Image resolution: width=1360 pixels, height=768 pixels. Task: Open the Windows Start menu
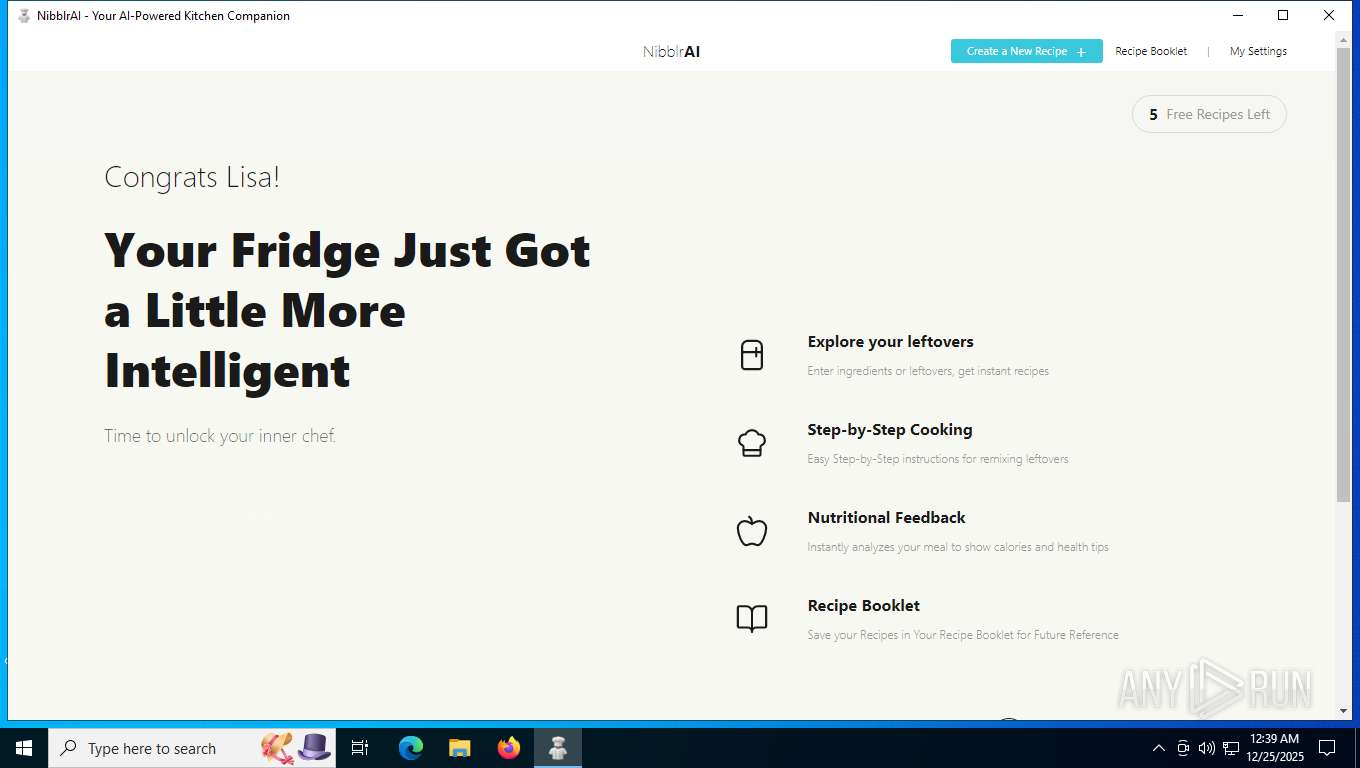[24, 748]
